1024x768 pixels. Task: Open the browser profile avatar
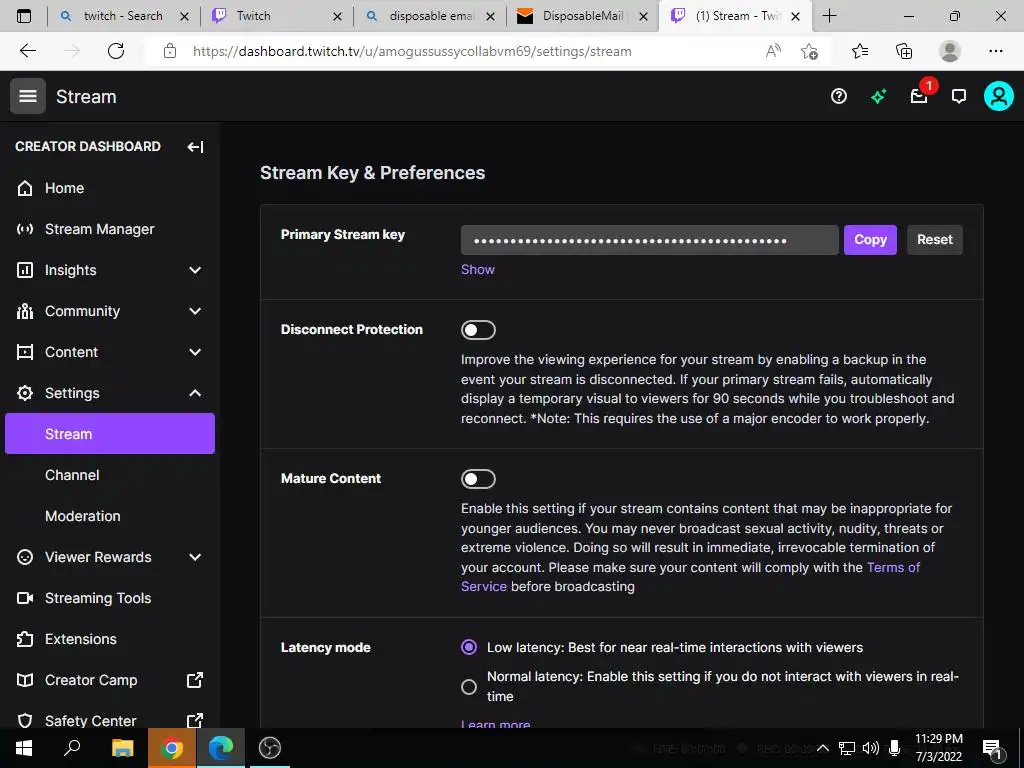click(x=950, y=51)
